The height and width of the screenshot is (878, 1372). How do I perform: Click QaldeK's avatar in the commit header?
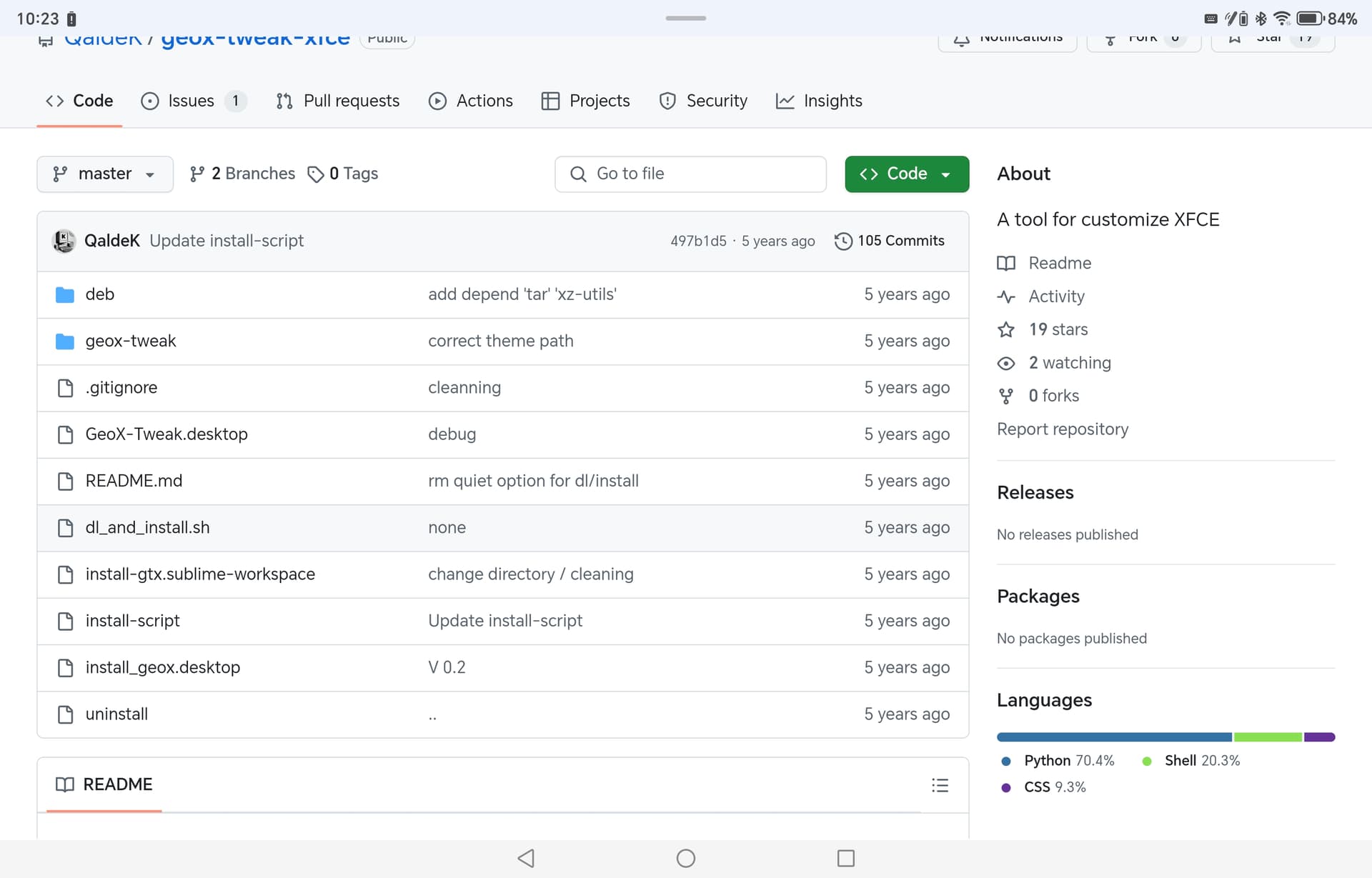[64, 241]
